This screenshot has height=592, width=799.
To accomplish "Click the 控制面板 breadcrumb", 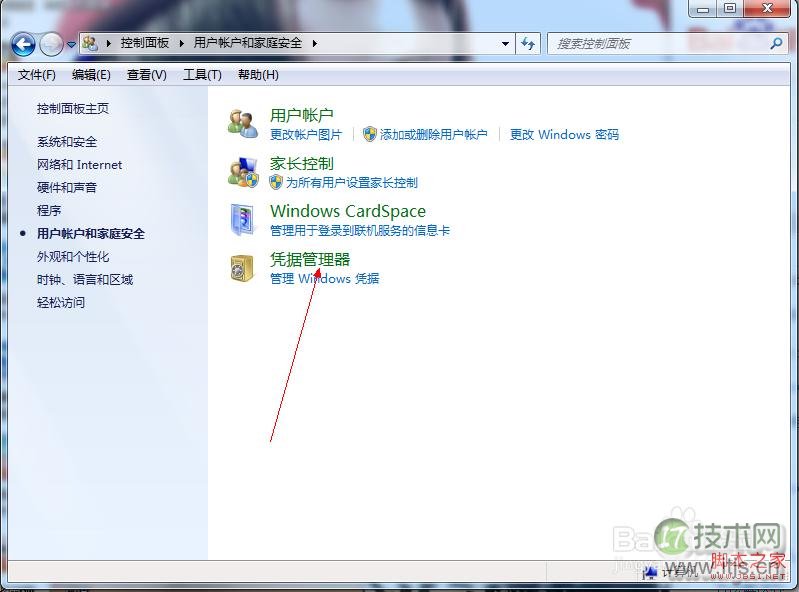I will (x=145, y=43).
